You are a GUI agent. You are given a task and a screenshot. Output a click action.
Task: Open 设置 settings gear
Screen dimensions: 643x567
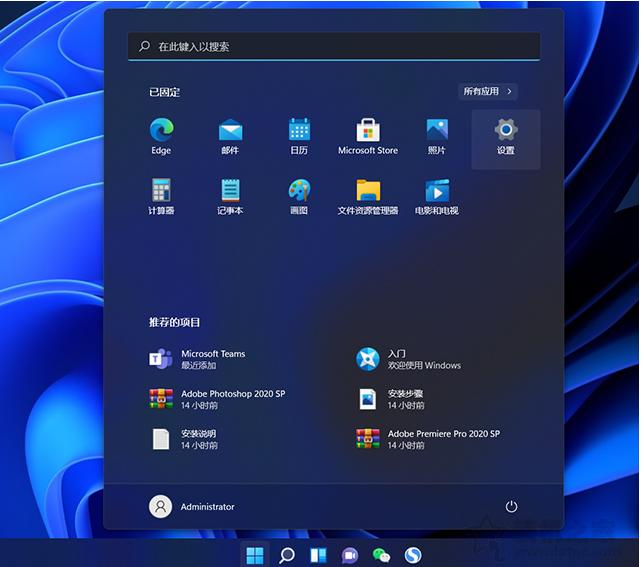click(506, 139)
